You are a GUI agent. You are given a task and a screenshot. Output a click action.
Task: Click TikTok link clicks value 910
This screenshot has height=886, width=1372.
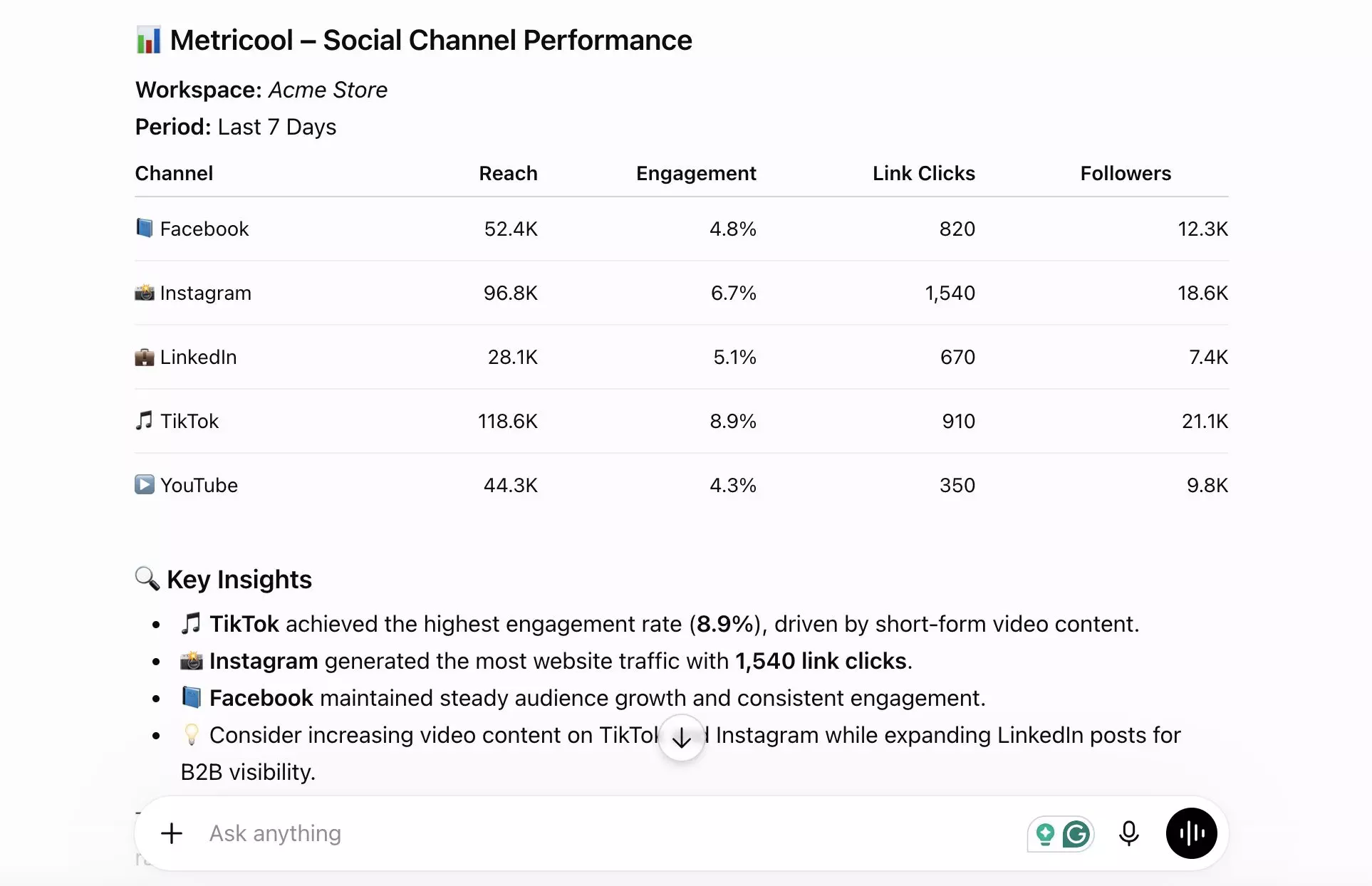click(959, 421)
